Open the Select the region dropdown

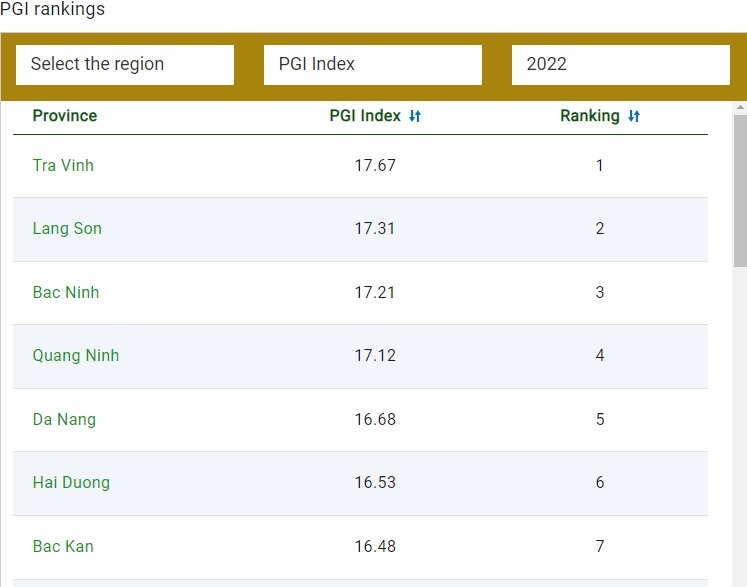[125, 65]
